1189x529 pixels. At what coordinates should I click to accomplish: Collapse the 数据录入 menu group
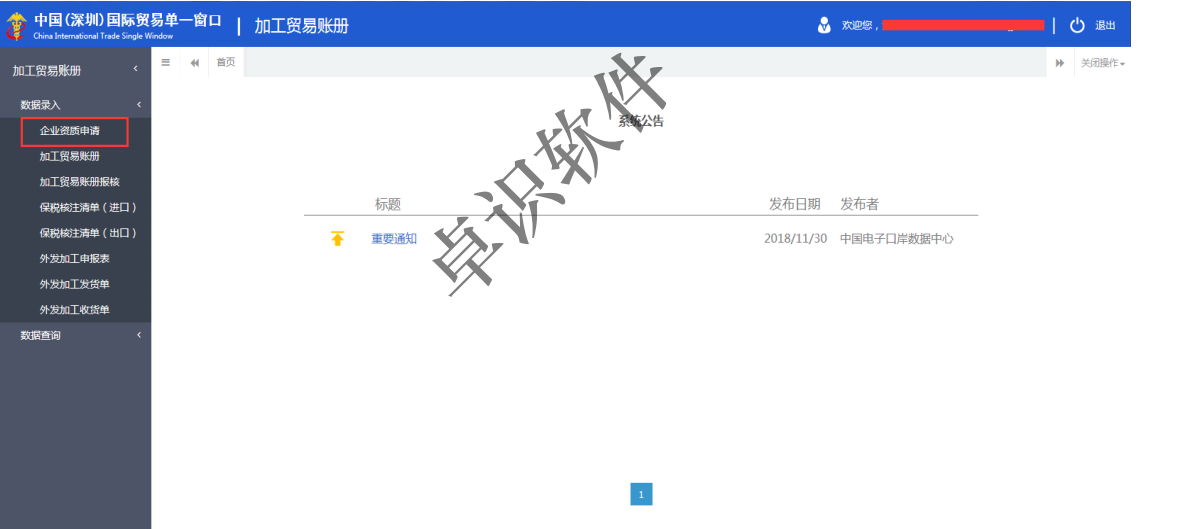(139, 105)
